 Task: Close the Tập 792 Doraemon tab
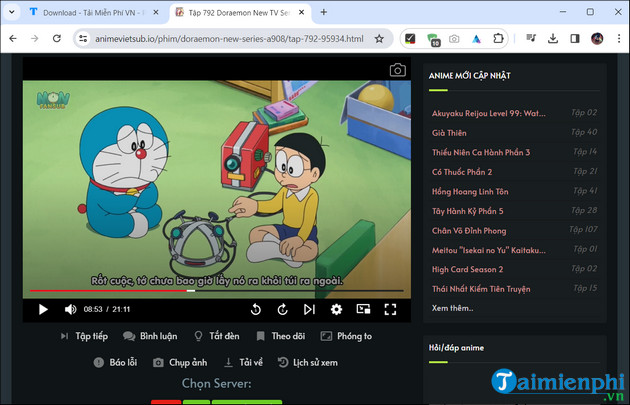[x=301, y=12]
